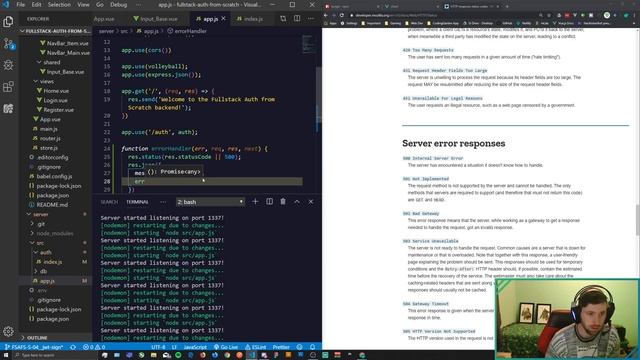This screenshot has height=360, width=640.
Task: Open the View menu
Action: tap(83, 4)
